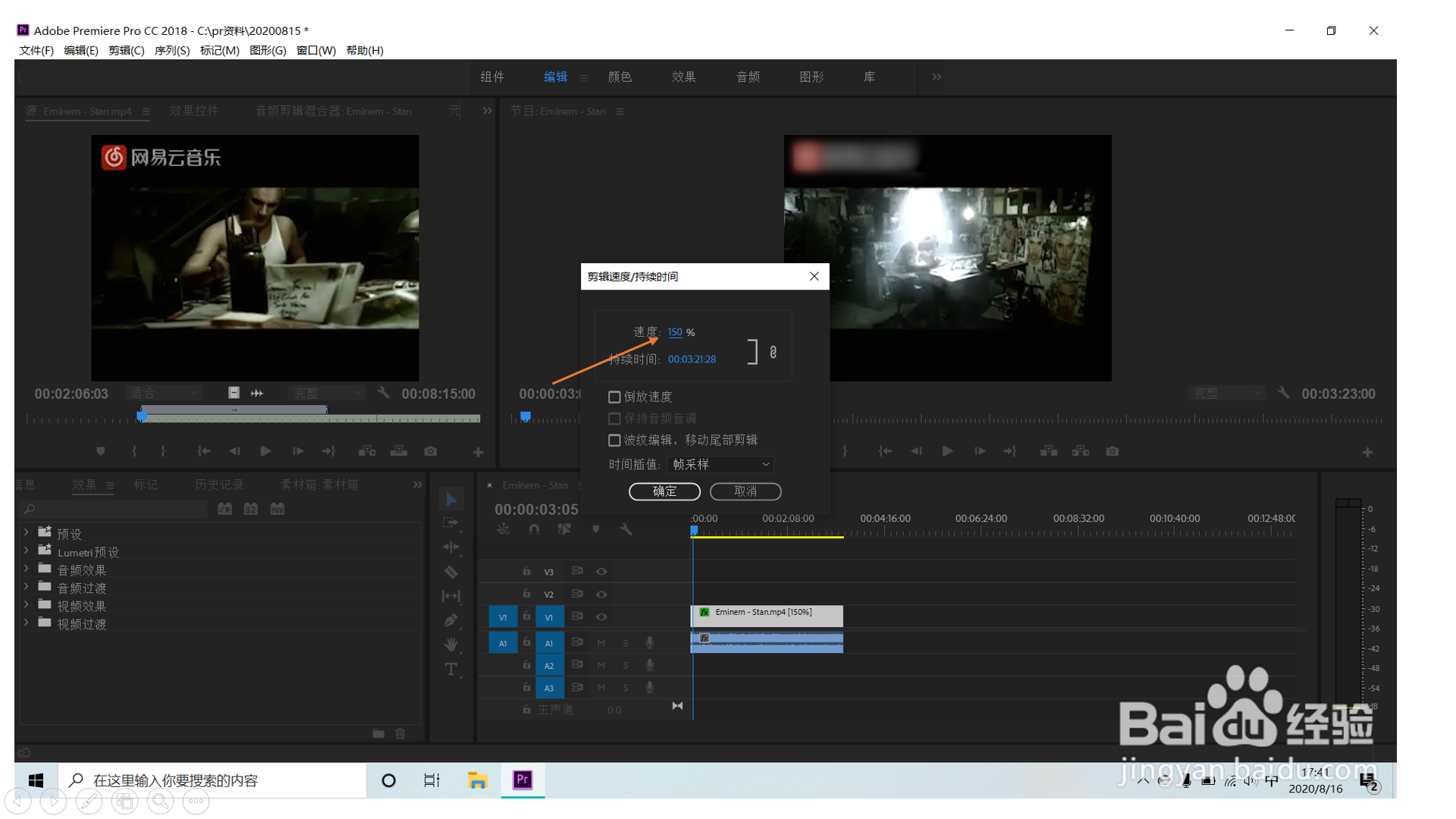Select the Selection tool arrow
The image size is (1456, 819).
coord(451,499)
